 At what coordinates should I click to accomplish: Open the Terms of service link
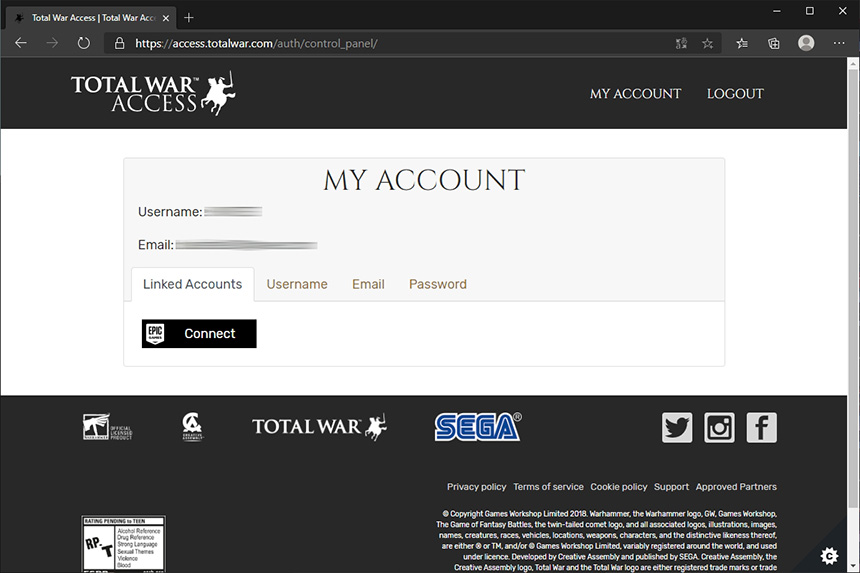(x=548, y=487)
